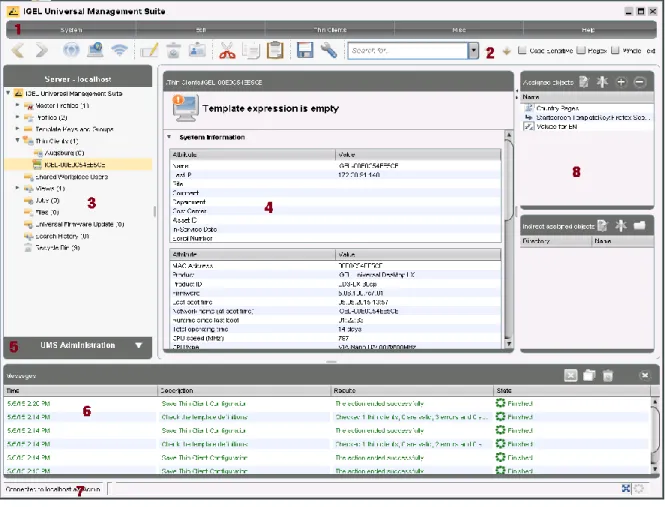Add an assigned object with the plus icon
Viewport: 665px width, 507px height.
point(621,82)
